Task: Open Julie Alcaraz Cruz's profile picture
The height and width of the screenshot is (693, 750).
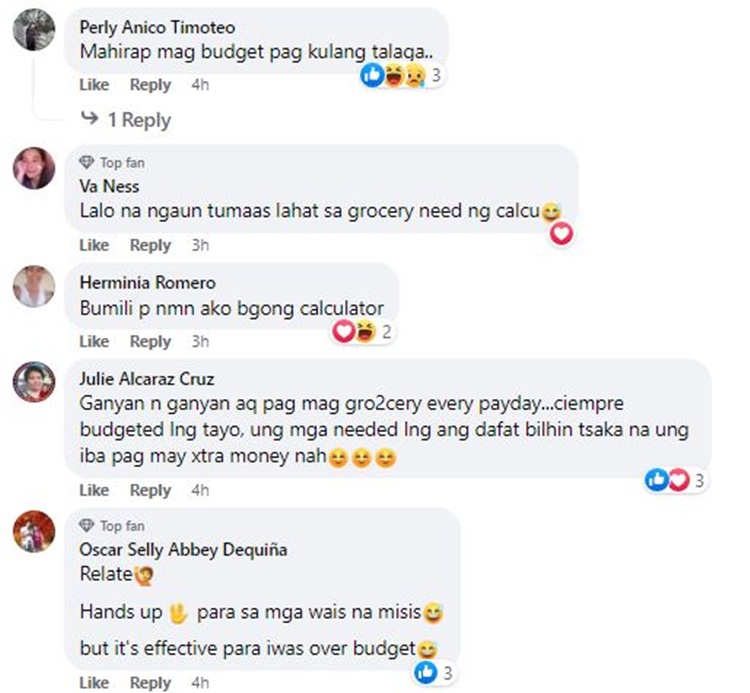Action: click(x=34, y=382)
